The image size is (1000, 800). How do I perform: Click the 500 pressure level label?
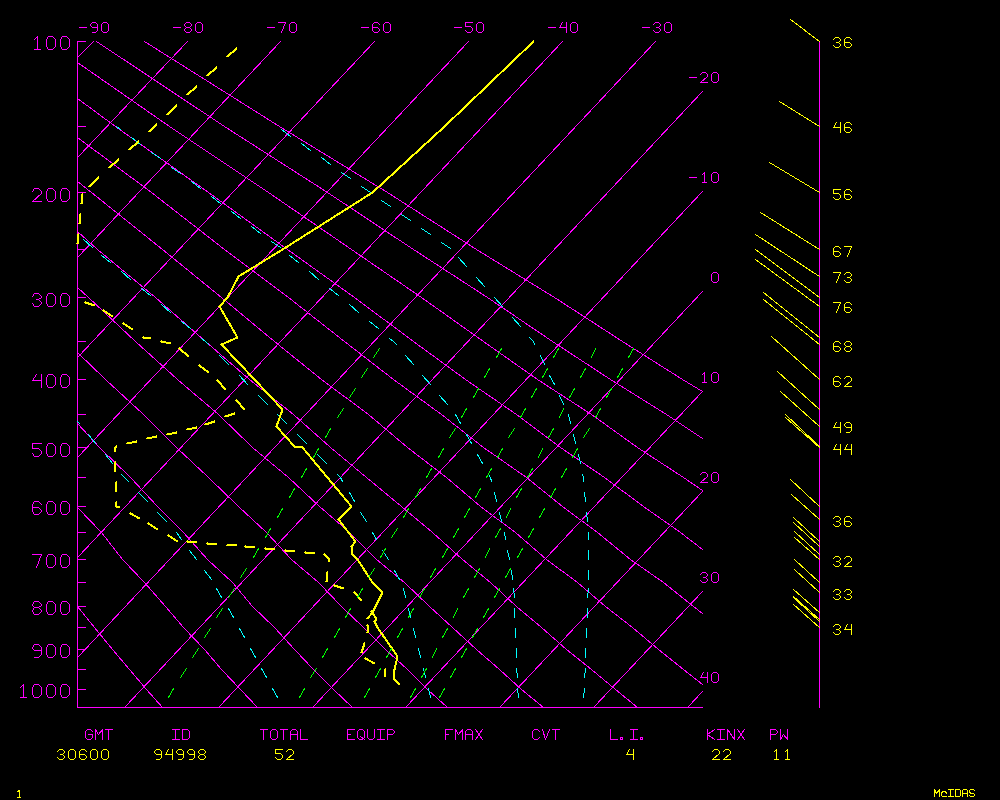click(x=52, y=450)
